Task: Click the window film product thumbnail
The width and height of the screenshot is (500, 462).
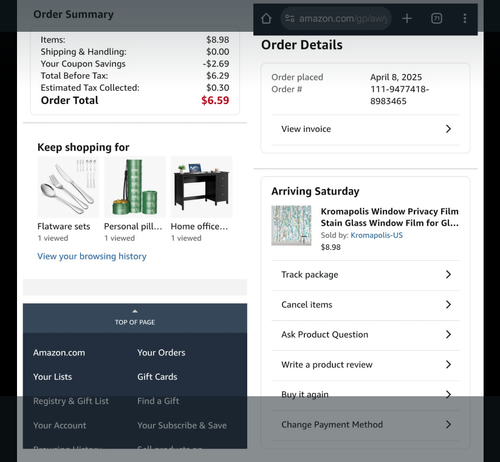Action: [291, 225]
